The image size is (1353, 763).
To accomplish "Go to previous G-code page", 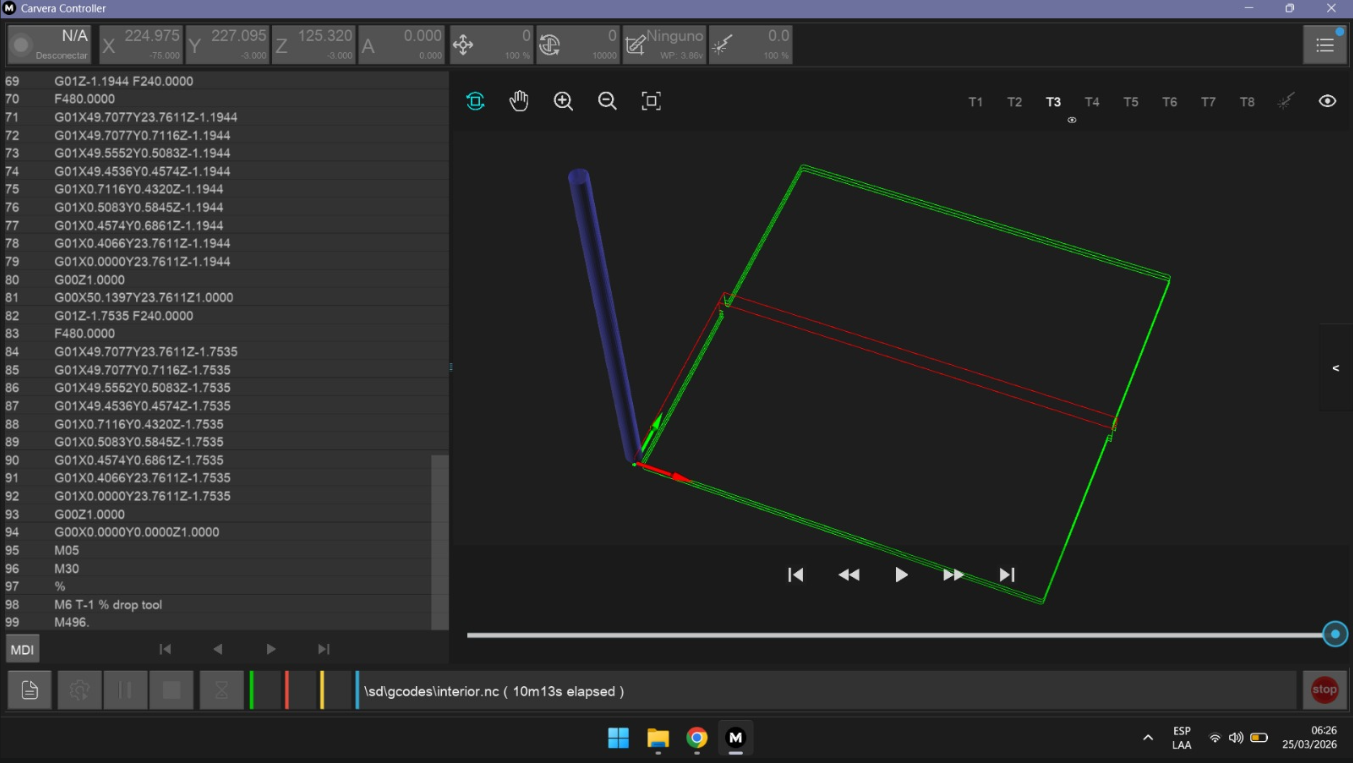I will pyautogui.click(x=218, y=649).
